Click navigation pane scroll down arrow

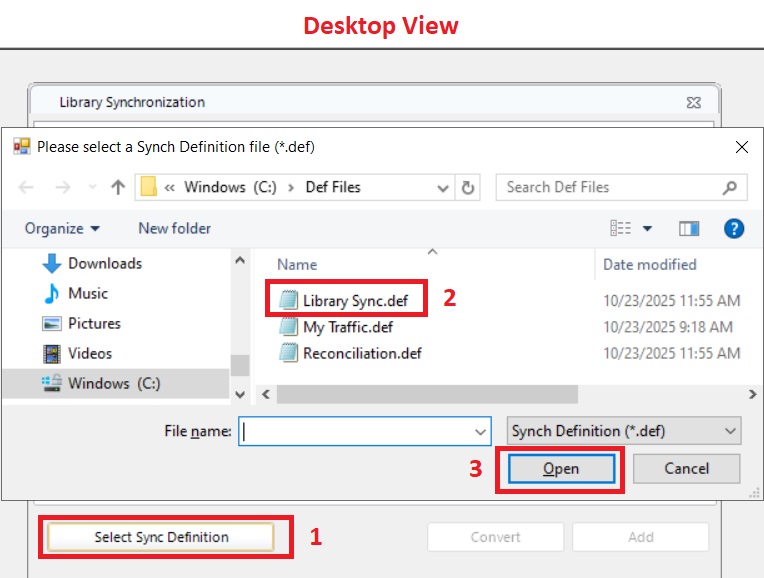[240, 394]
